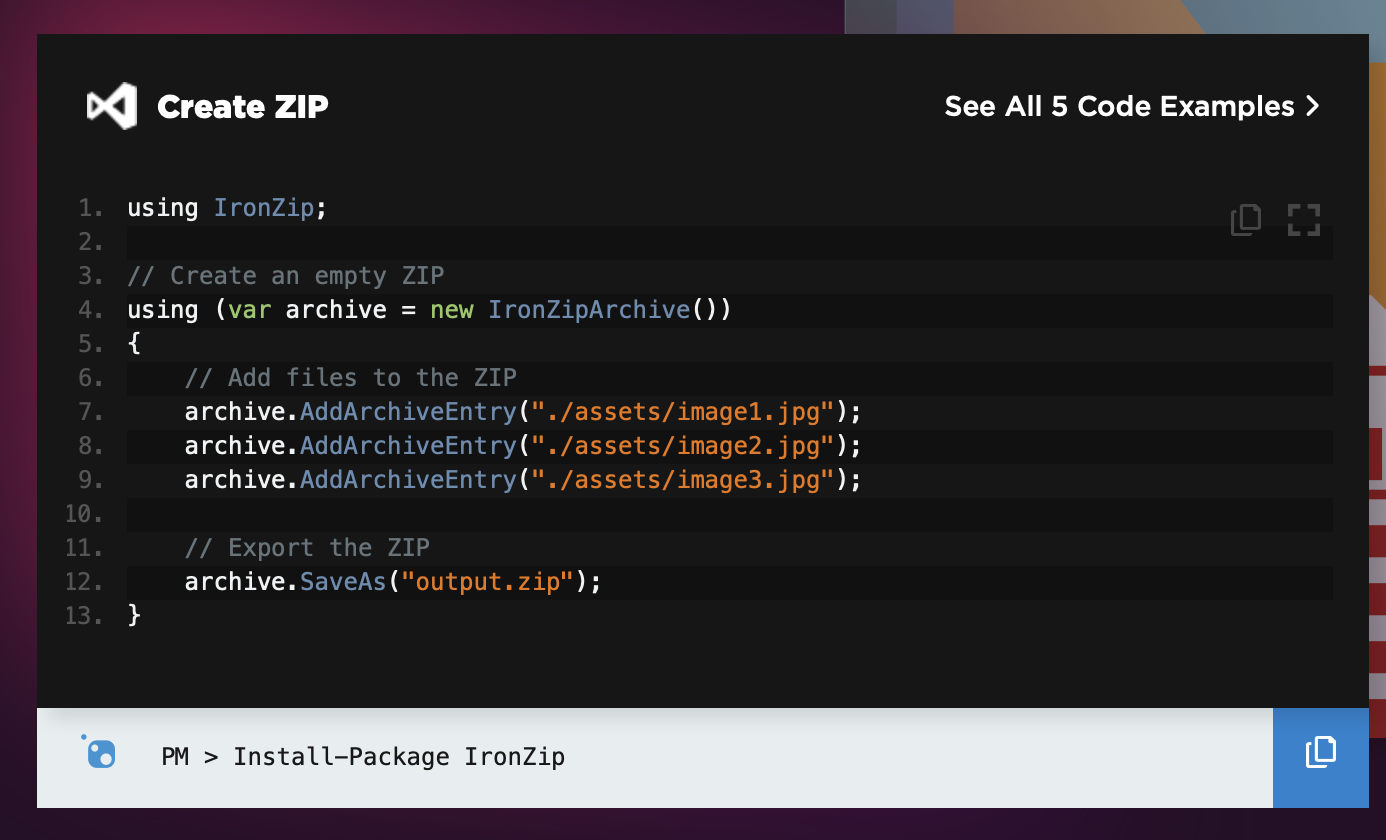Click the comment '// Add files to the ZIP'

pos(351,378)
